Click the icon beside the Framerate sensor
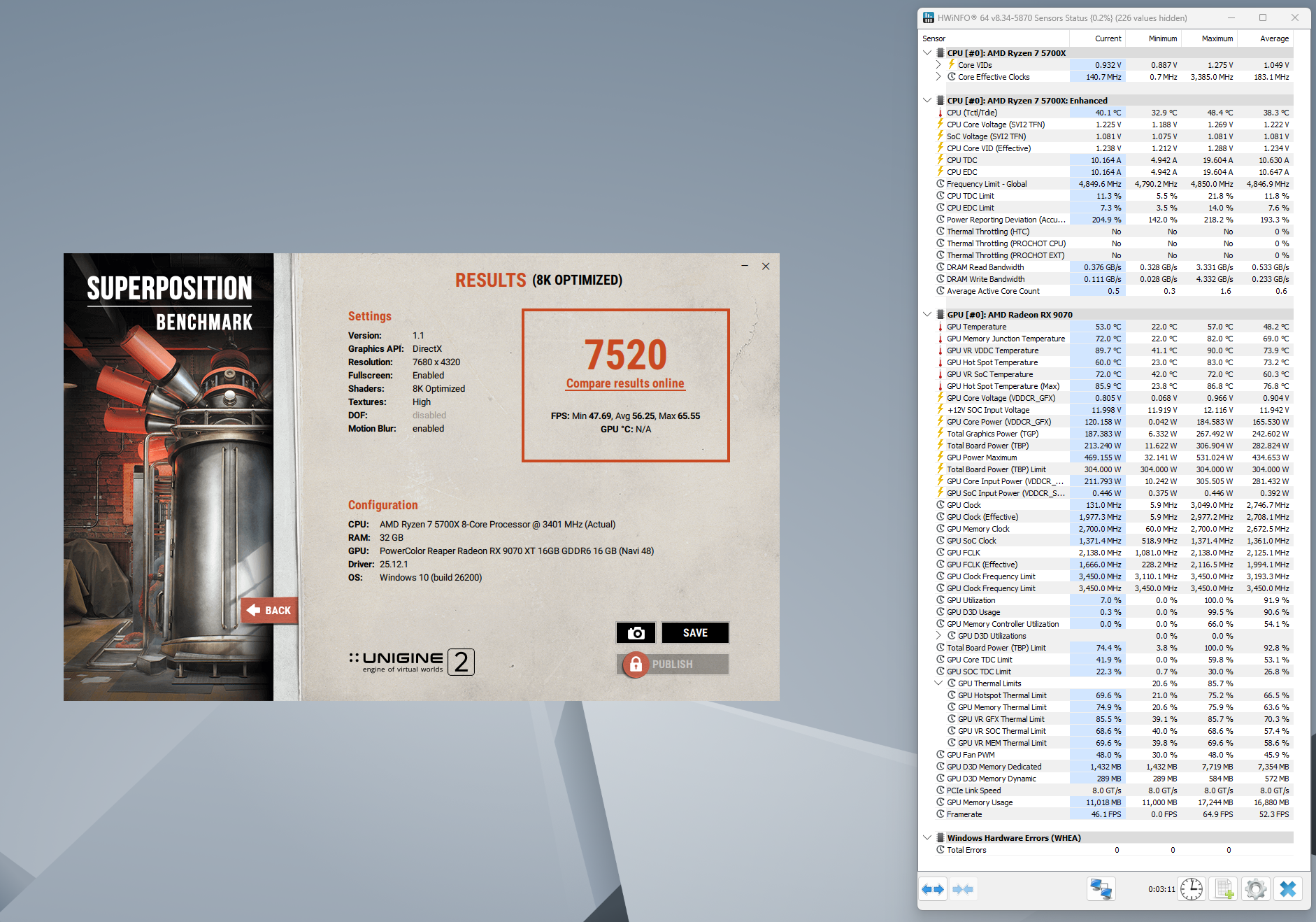Viewport: 1316px width, 922px height. 940,814
